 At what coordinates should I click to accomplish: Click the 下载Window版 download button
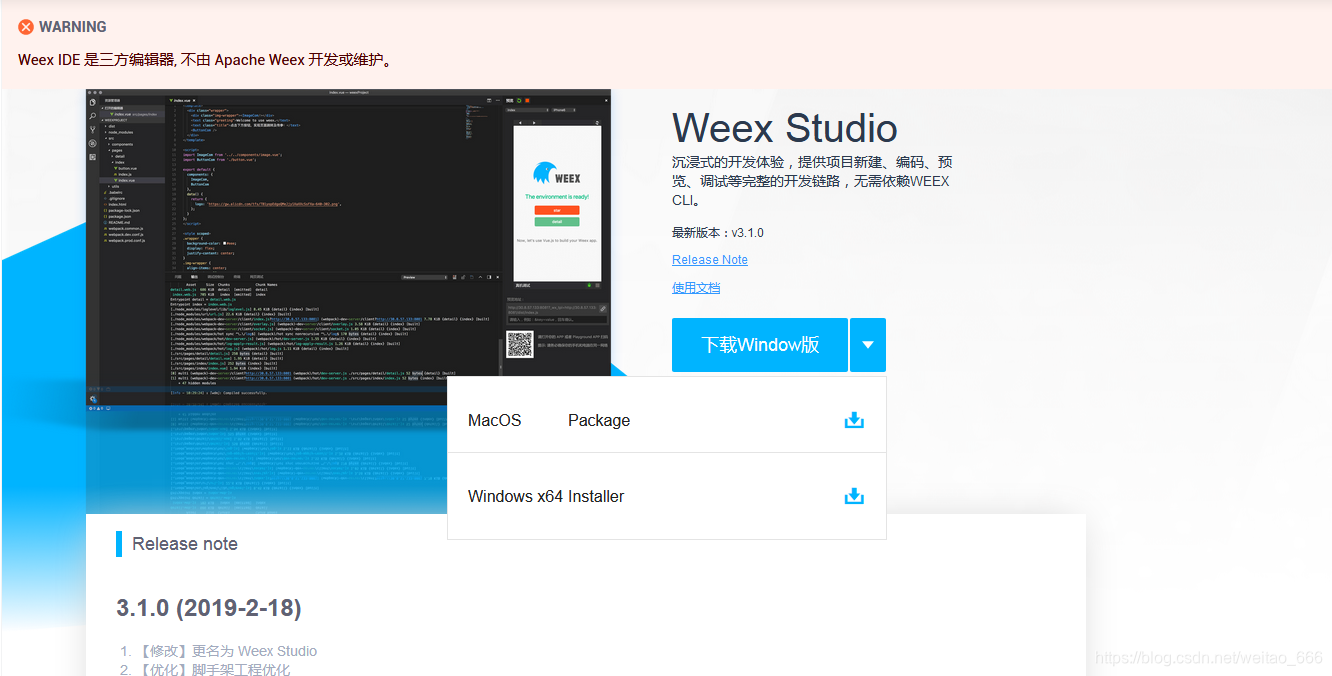(760, 345)
